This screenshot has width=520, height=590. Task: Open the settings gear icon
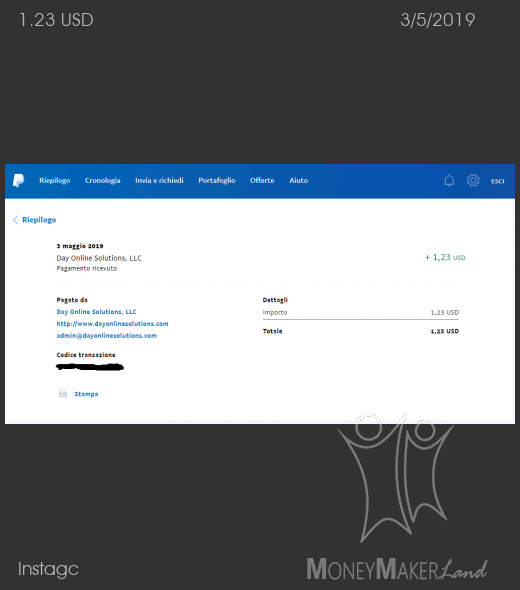coord(473,181)
